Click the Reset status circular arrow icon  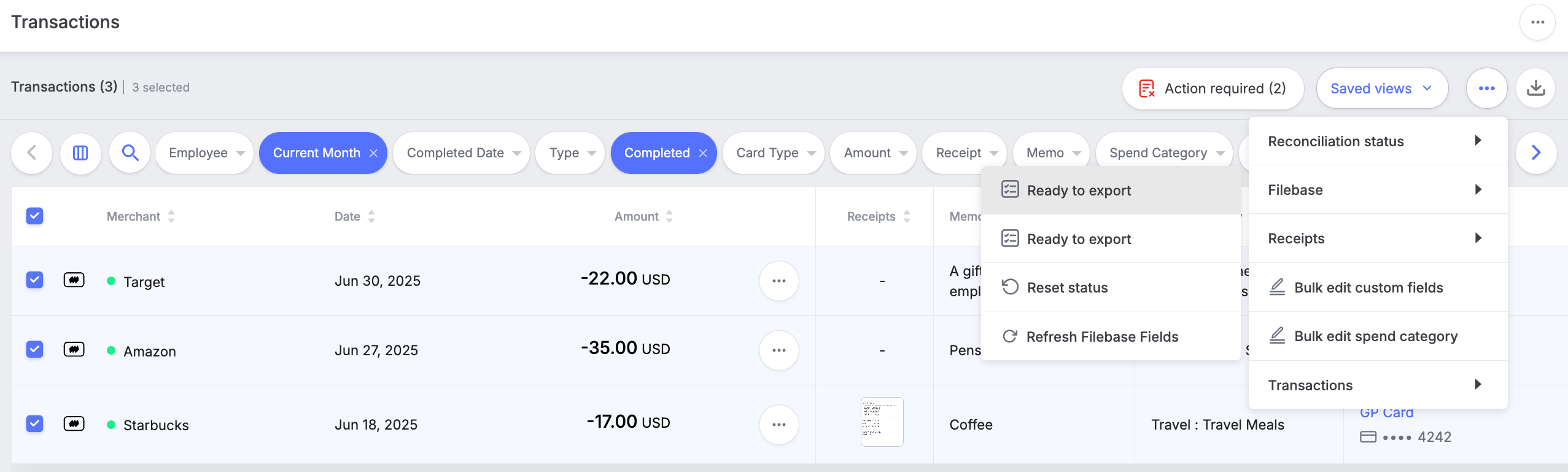[x=1010, y=287]
